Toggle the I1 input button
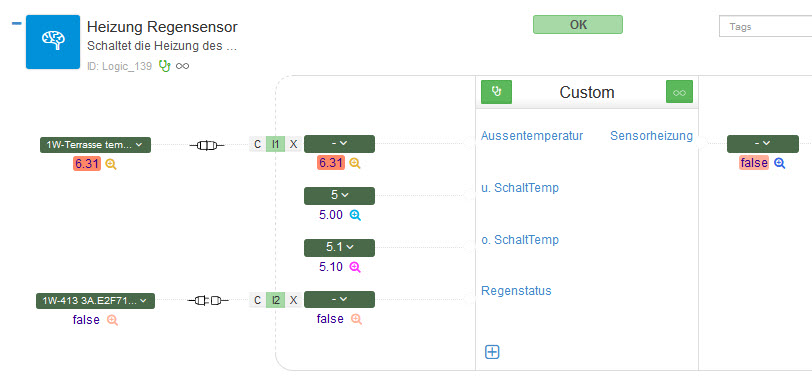Image resolution: width=812 pixels, height=378 pixels. coord(276,144)
